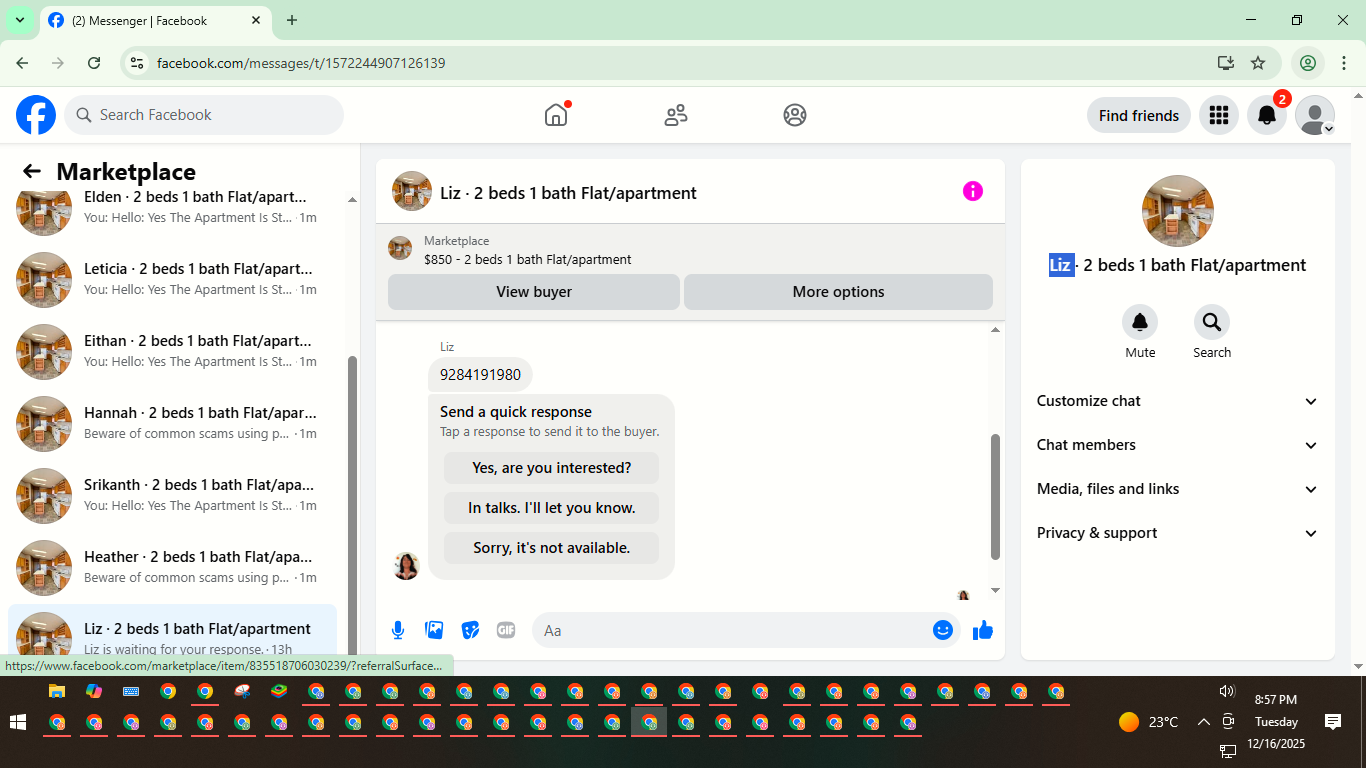This screenshot has height=768, width=1366.
Task: Open the Facebook menu grid icon
Action: (1218, 115)
